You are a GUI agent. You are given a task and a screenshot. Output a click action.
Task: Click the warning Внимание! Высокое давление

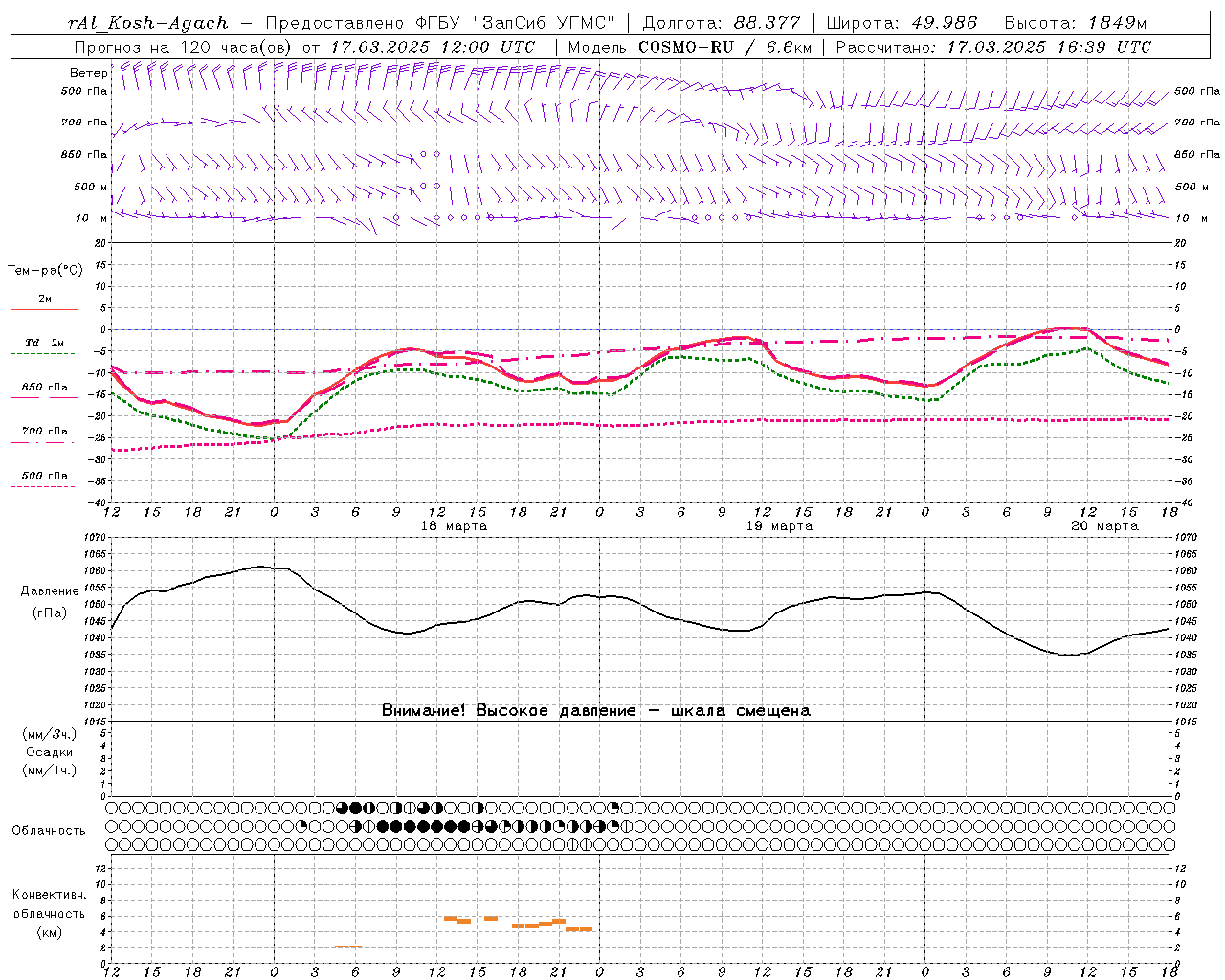coord(509,711)
